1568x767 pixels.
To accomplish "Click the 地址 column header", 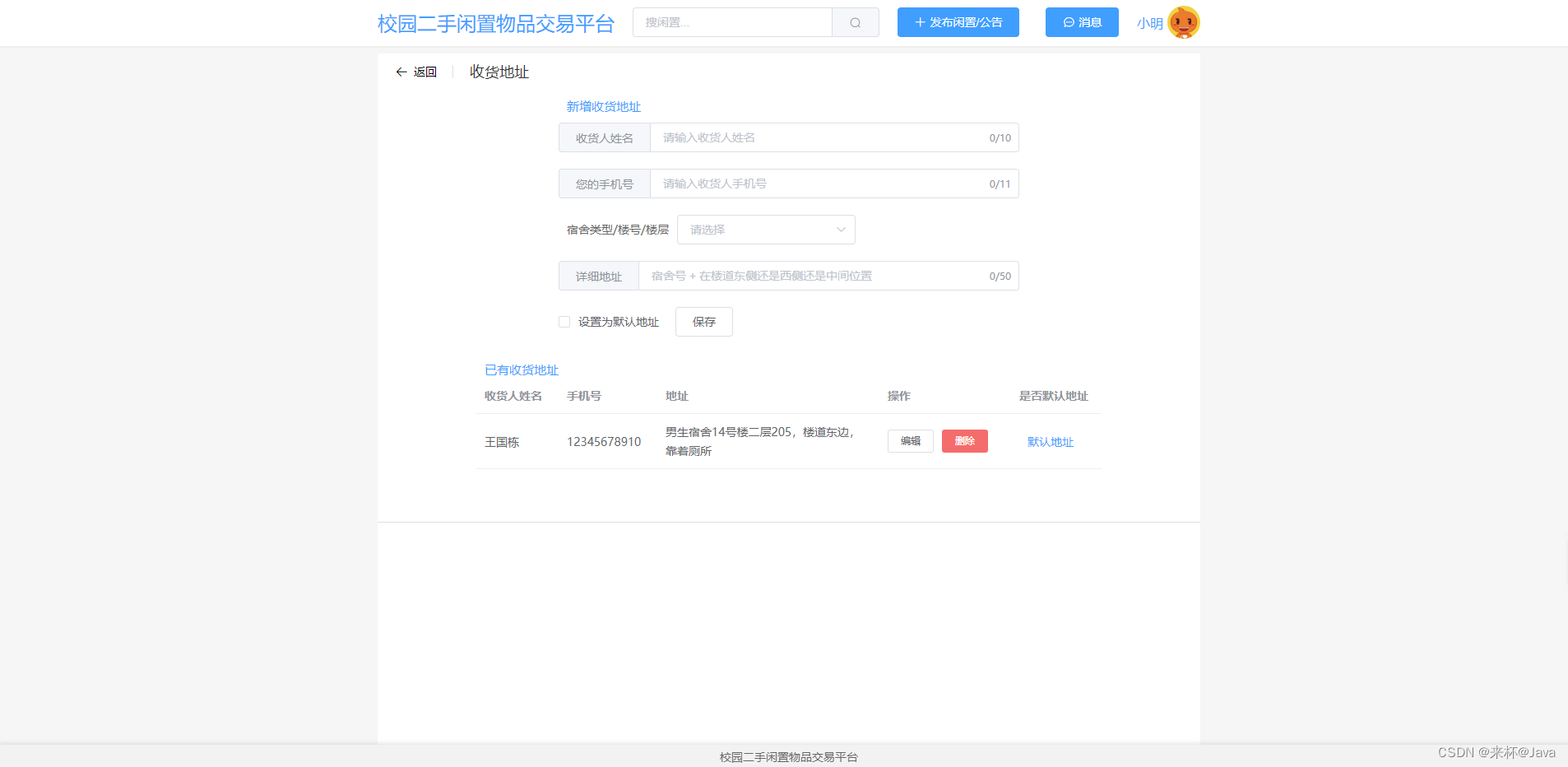I will pyautogui.click(x=677, y=396).
